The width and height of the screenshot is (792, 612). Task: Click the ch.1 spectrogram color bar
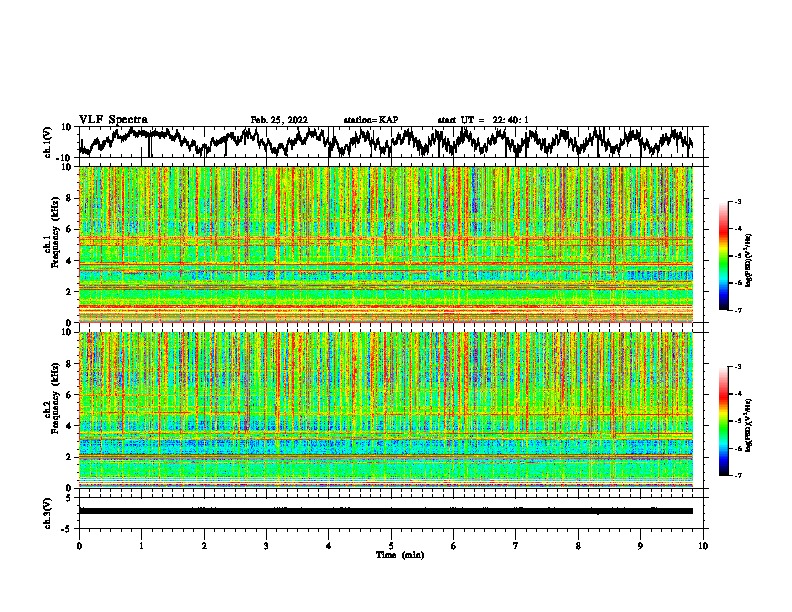723,256
